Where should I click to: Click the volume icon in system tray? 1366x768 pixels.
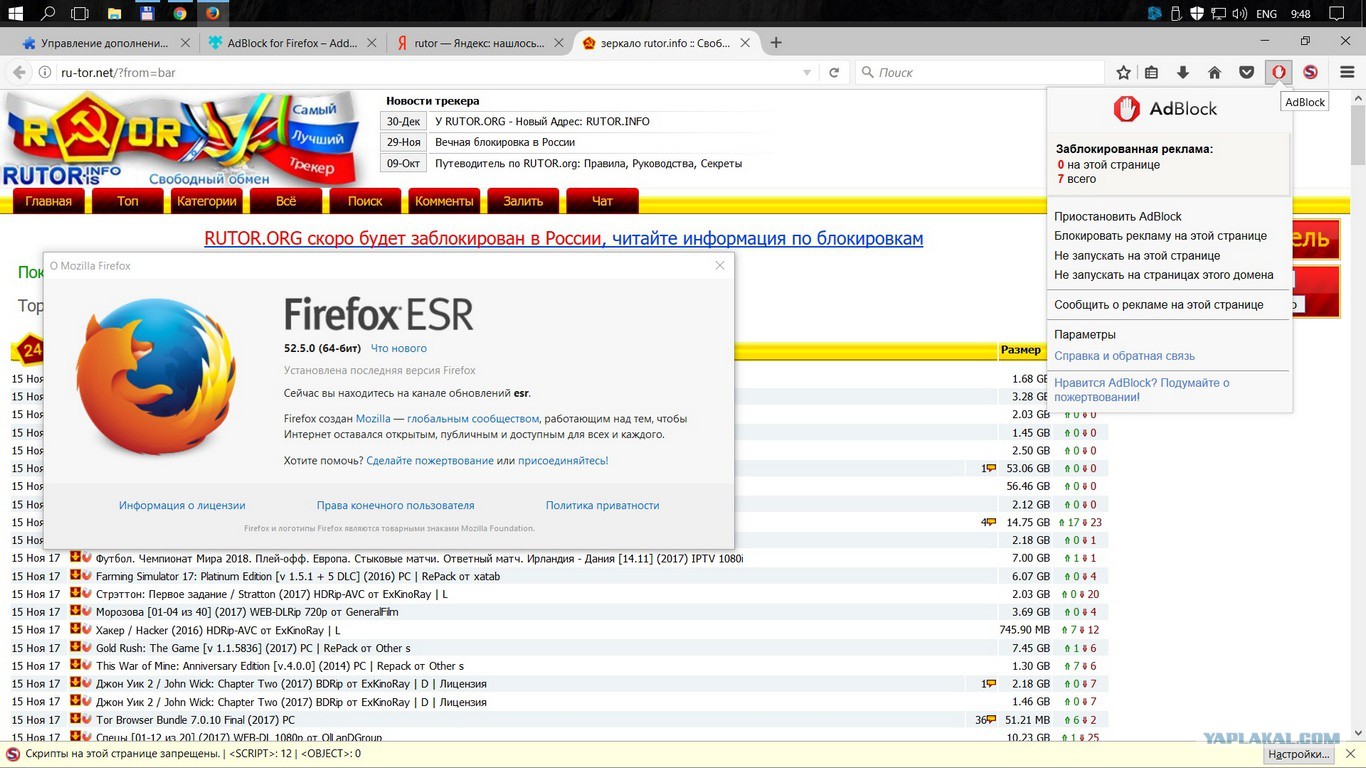pos(1239,14)
